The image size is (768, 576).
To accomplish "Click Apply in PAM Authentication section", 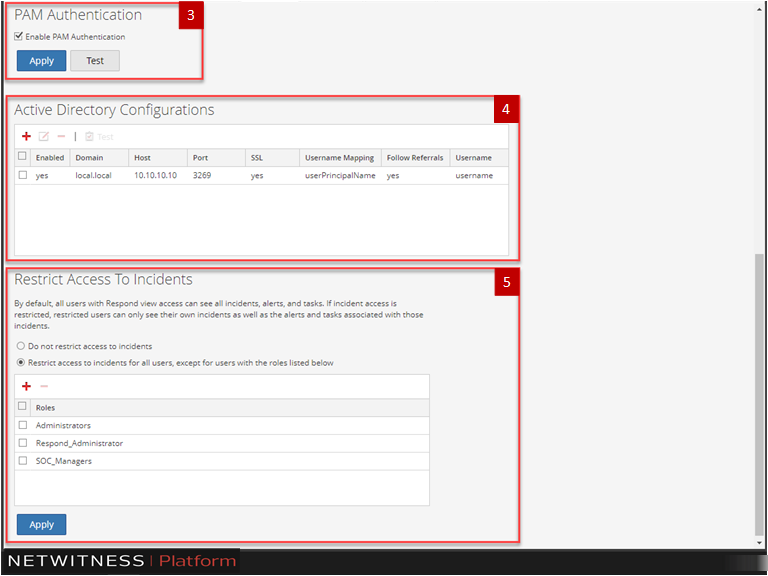I will tap(41, 61).
